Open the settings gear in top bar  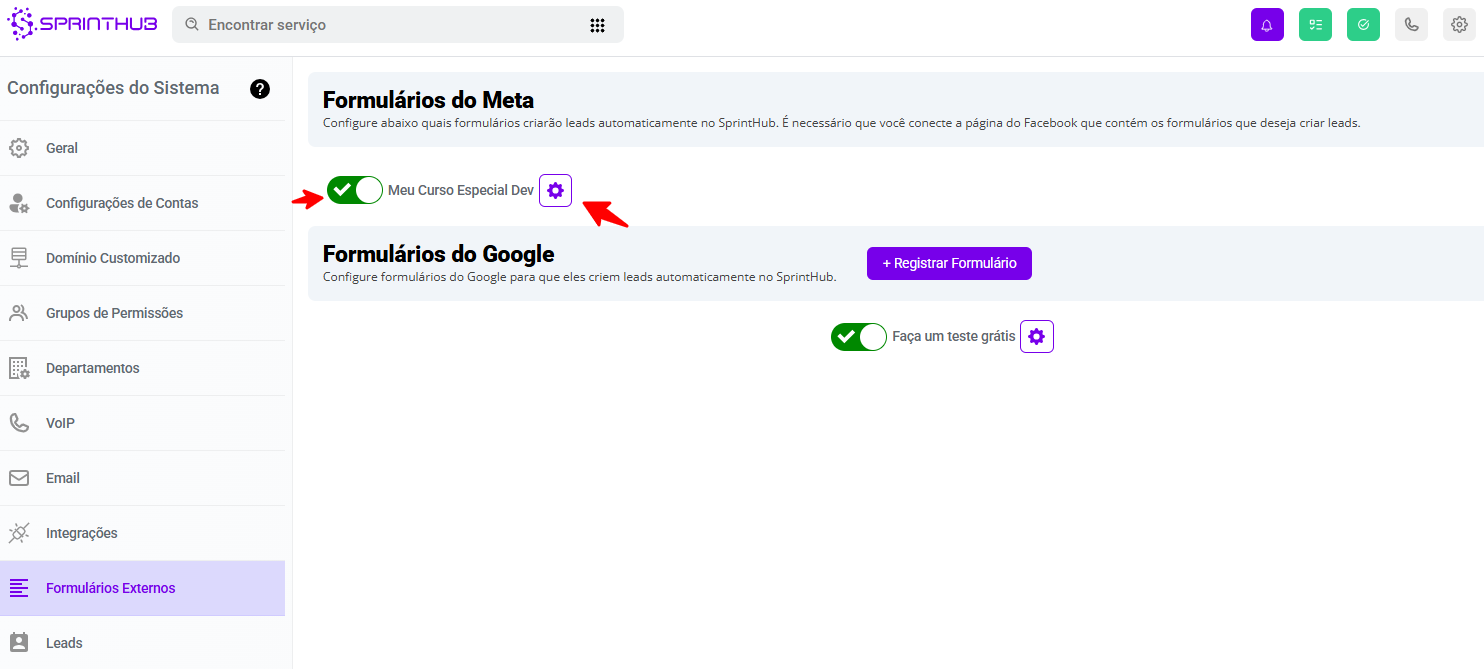(1459, 25)
